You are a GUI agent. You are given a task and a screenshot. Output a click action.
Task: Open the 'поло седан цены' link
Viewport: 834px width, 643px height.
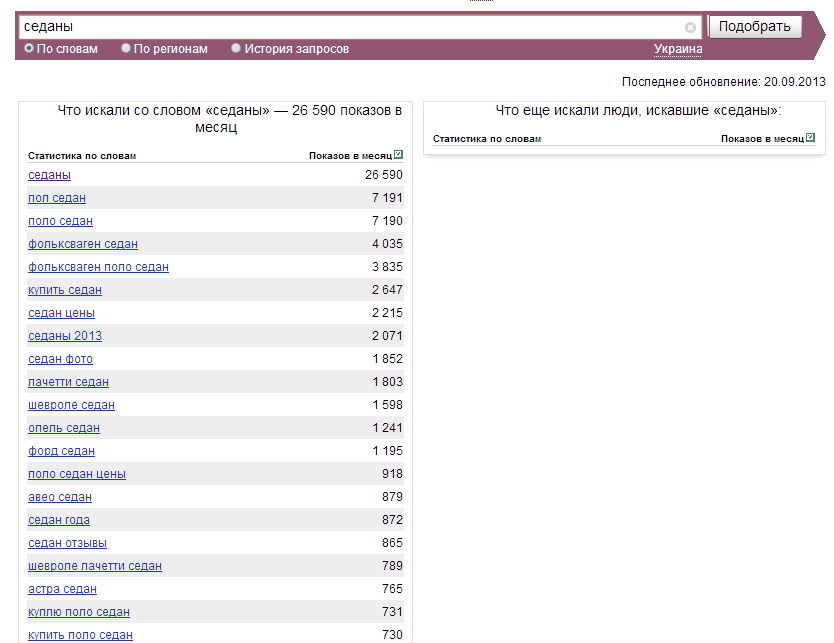tap(77, 474)
